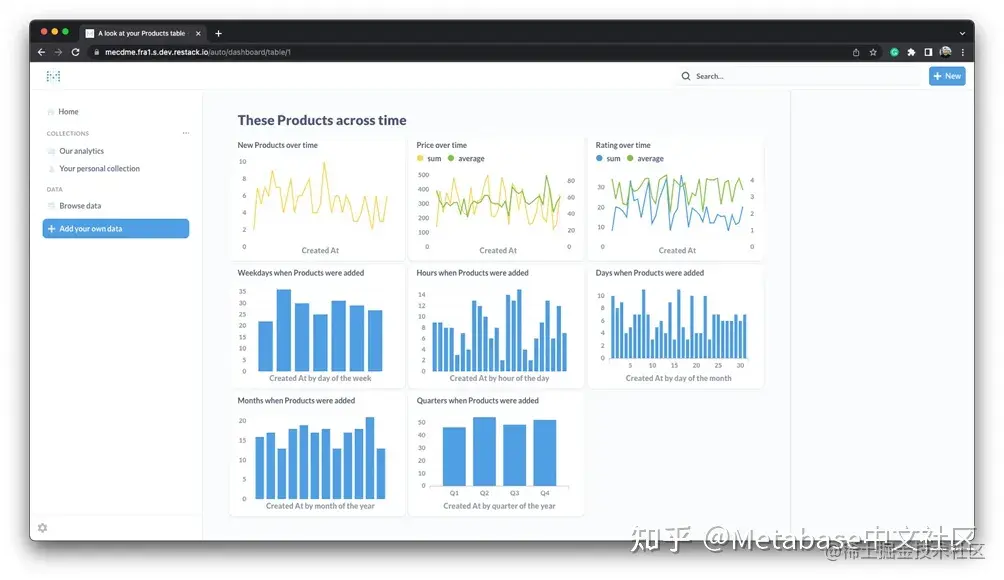1004x580 pixels.
Task: Open the browser profile avatar
Action: coord(945,52)
